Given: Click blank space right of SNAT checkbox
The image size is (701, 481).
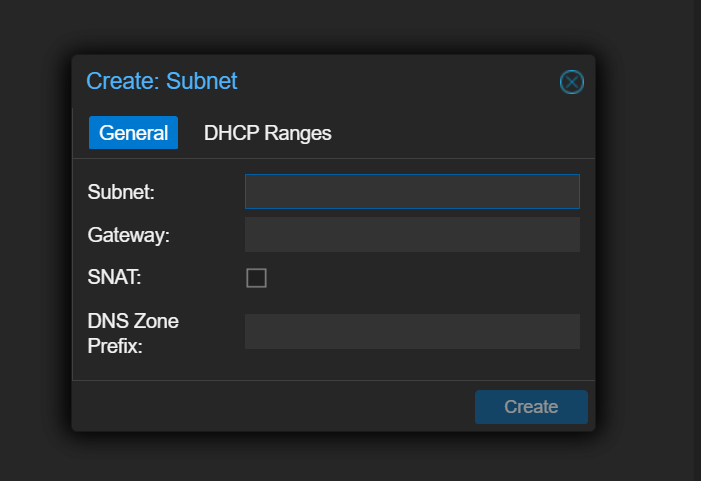Looking at the screenshot, I should [420, 278].
